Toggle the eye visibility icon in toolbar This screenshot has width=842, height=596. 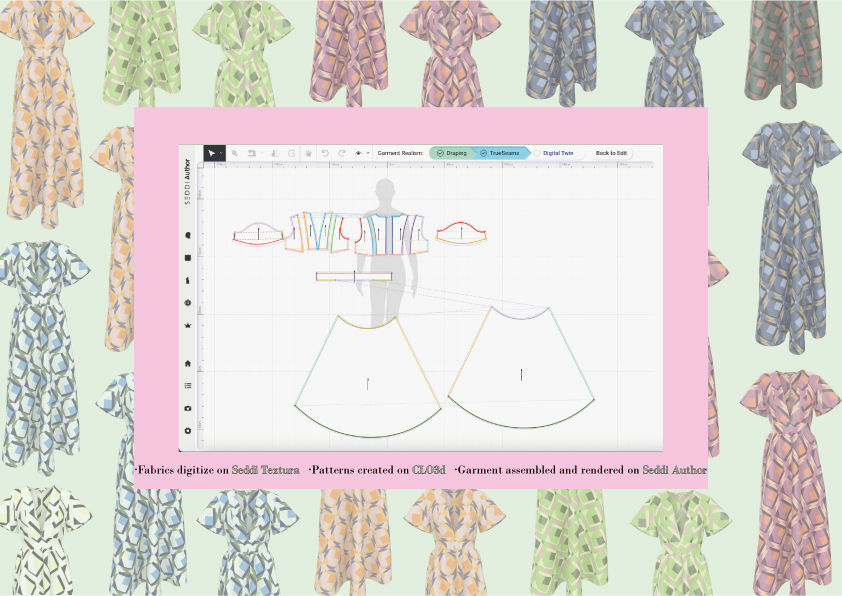[358, 153]
